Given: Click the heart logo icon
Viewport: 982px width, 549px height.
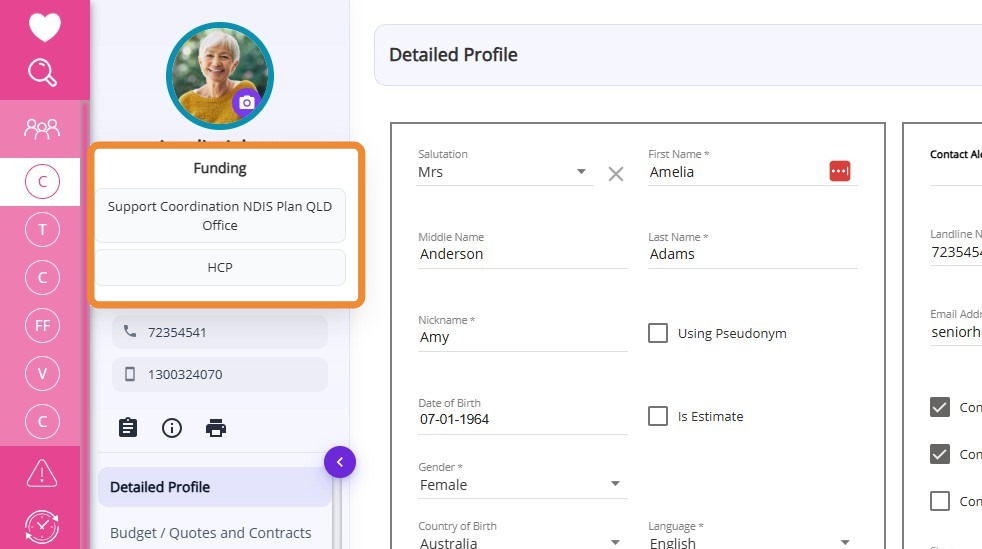Looking at the screenshot, I should click(44, 28).
